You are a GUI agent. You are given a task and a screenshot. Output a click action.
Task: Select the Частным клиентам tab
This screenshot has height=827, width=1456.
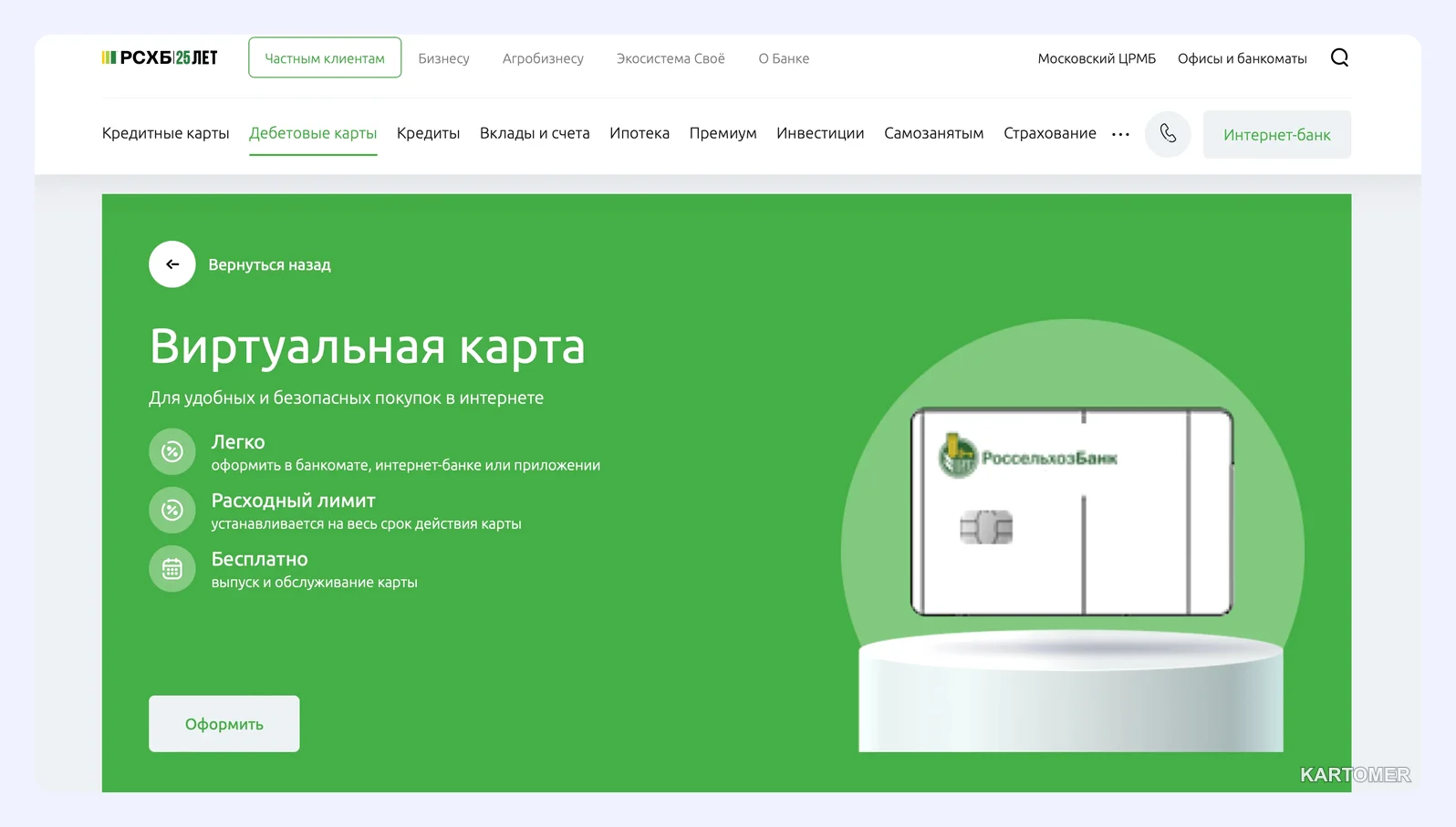[x=325, y=57]
